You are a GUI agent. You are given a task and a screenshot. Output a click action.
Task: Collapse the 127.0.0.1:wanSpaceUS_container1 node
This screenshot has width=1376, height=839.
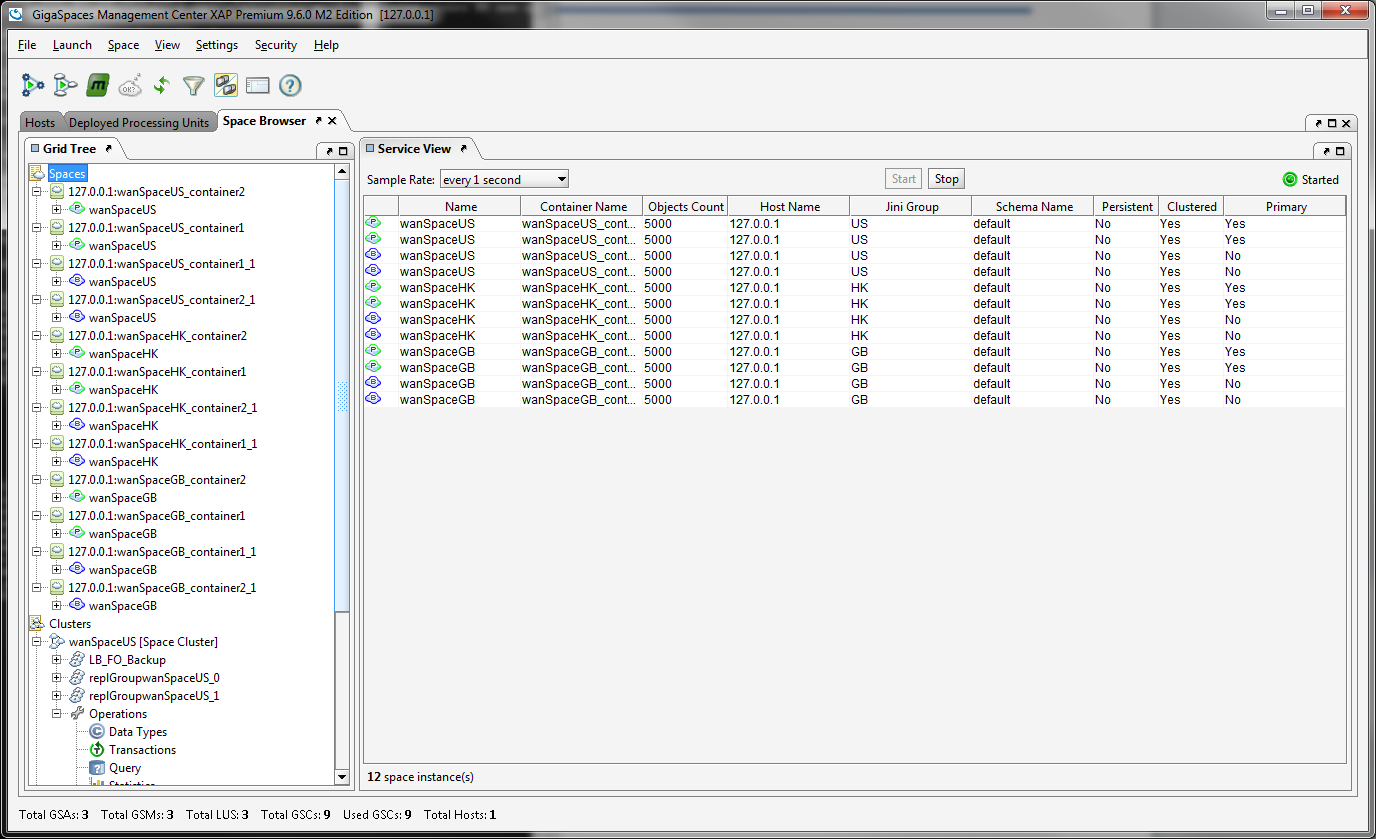[37, 228]
